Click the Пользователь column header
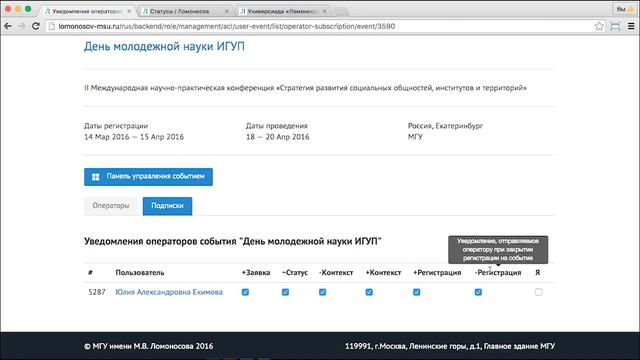Image resolution: width=640 pixels, height=360 pixels. [x=140, y=273]
